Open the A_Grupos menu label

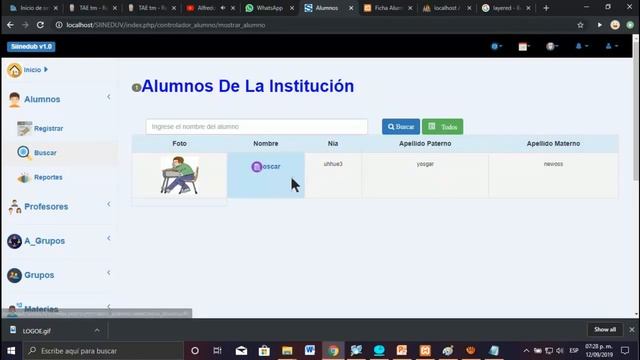[44, 241]
